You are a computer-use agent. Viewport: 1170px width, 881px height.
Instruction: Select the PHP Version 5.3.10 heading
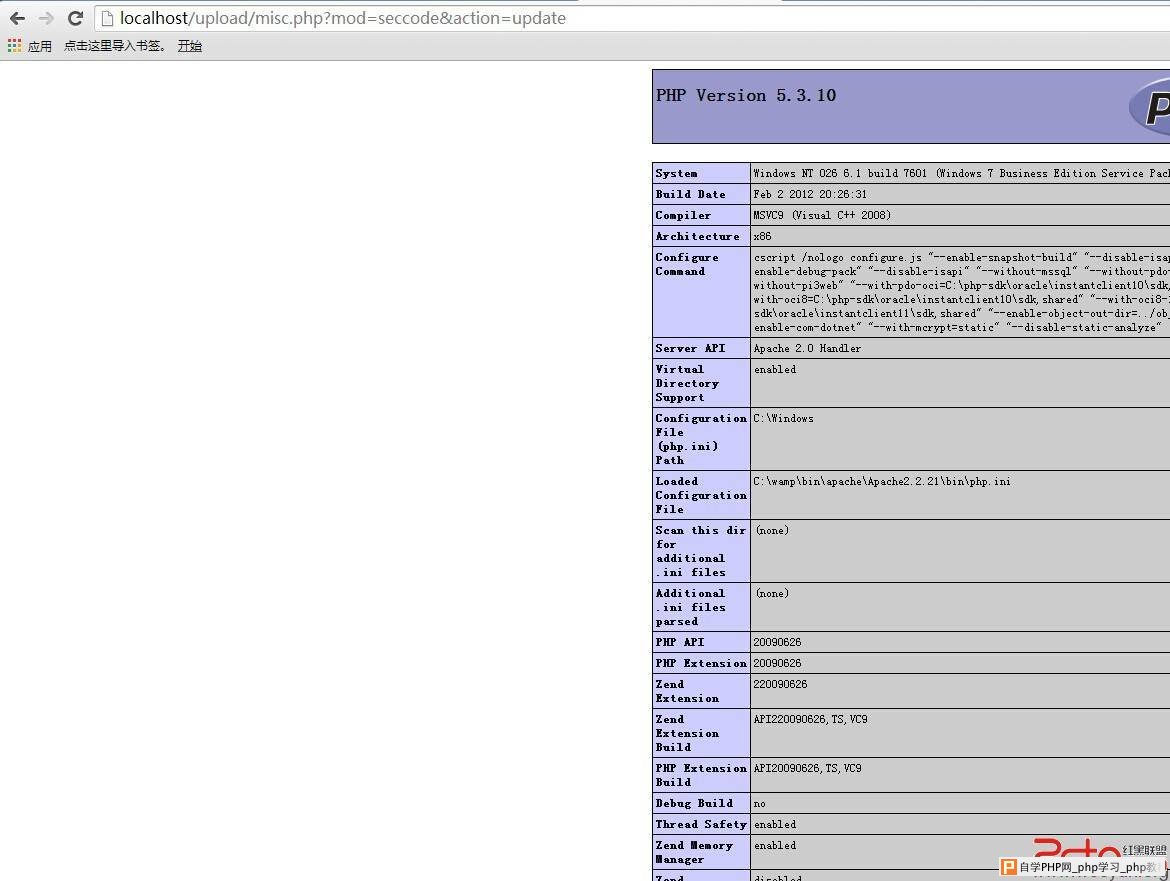[x=745, y=95]
